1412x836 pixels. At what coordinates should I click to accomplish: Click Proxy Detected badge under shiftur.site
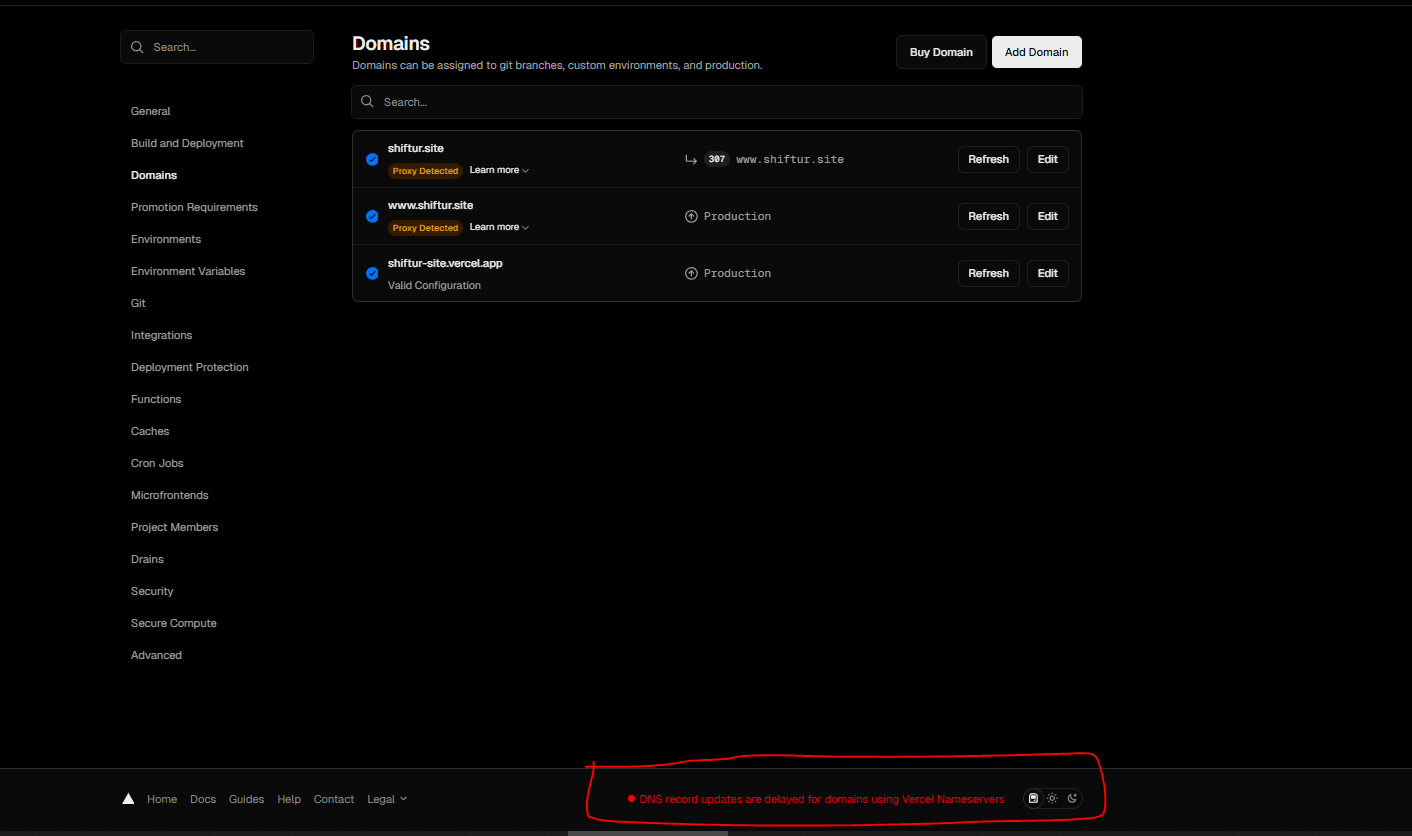pyautogui.click(x=425, y=171)
